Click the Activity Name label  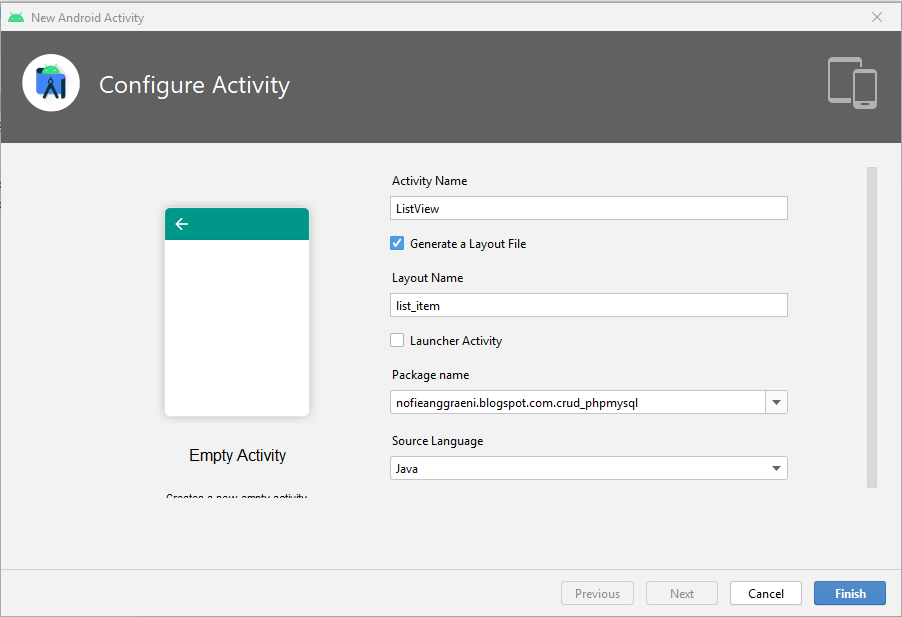(x=430, y=181)
